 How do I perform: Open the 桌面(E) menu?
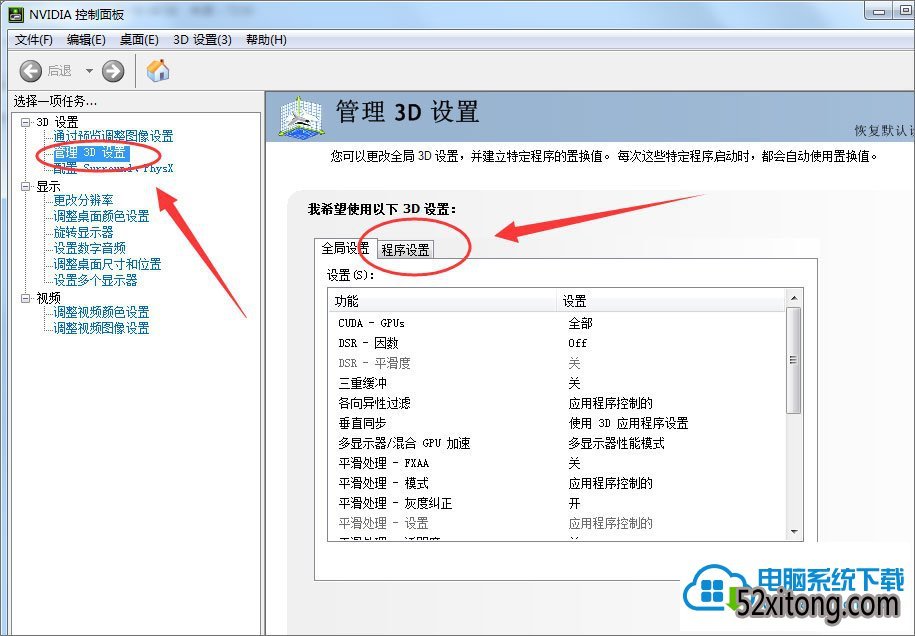pyautogui.click(x=139, y=40)
